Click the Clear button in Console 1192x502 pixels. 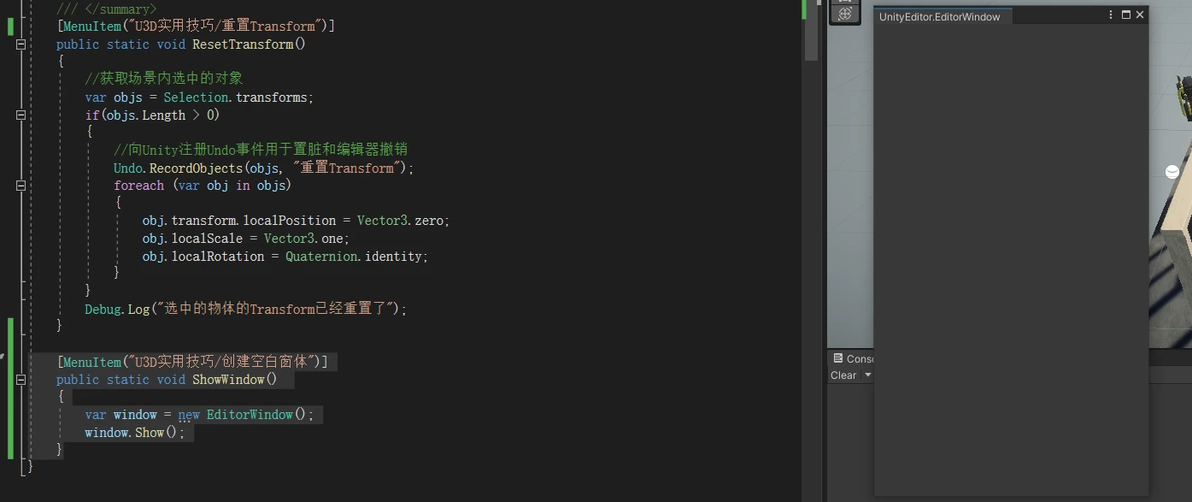click(843, 375)
